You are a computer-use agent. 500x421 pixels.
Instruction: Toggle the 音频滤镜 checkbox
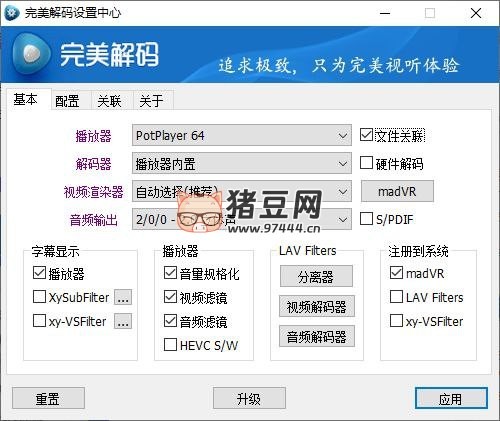[170, 321]
